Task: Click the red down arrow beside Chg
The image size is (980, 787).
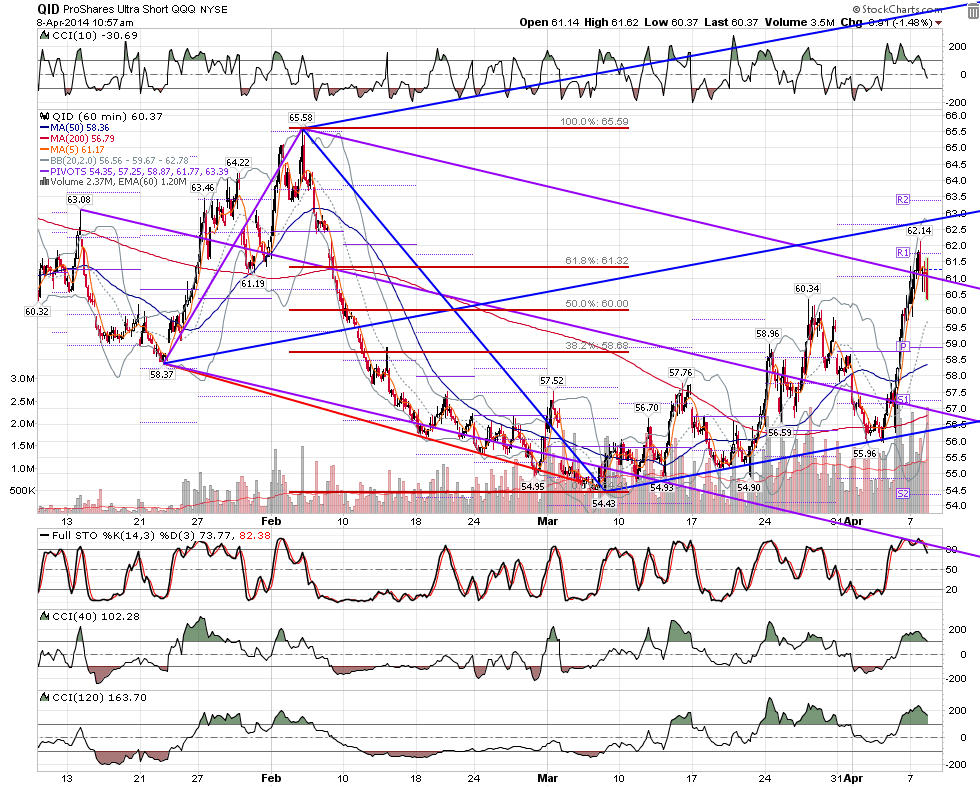Action: 939,23
